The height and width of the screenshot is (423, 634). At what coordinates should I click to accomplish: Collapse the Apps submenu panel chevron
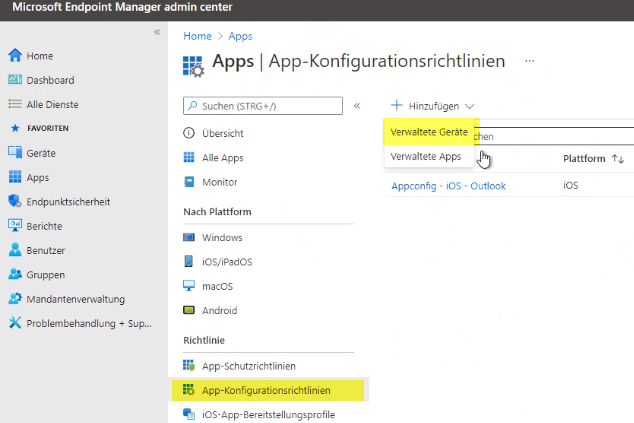(357, 105)
